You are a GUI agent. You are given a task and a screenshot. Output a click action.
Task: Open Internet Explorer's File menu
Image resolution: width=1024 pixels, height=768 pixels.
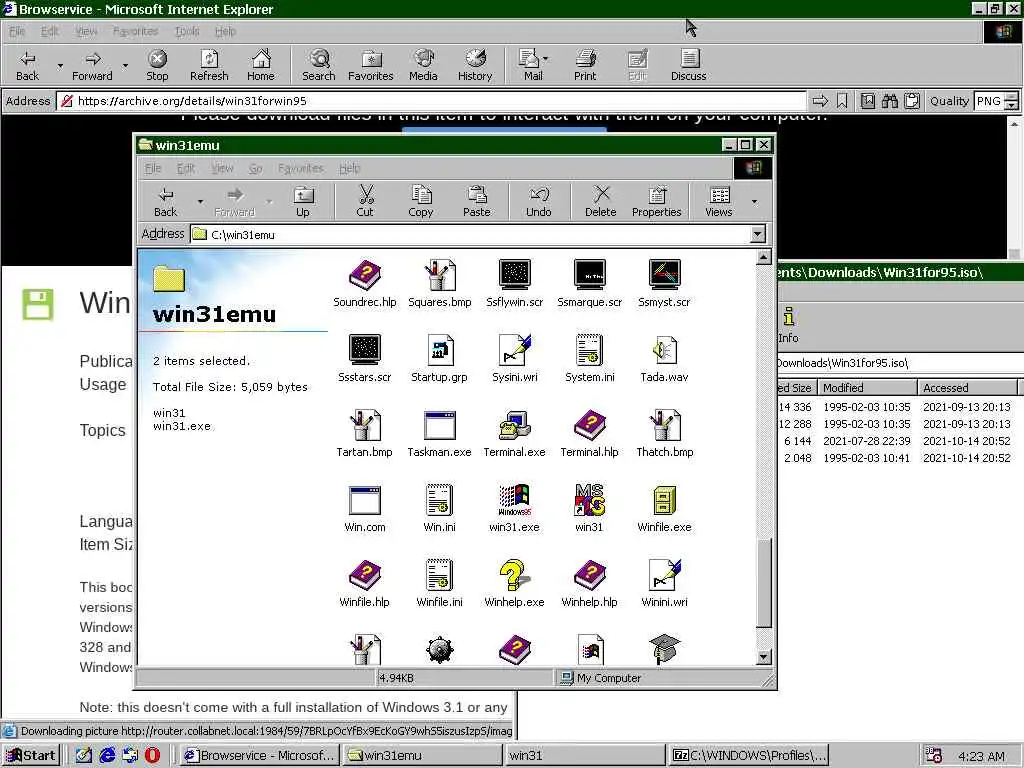(17, 31)
